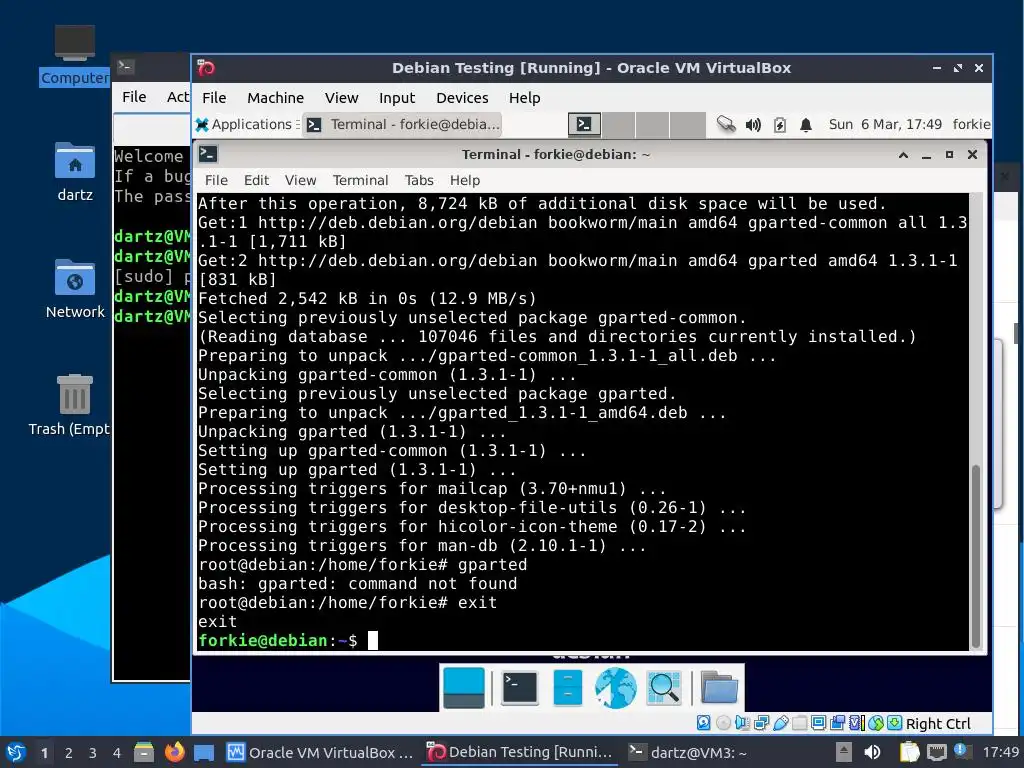Click the Right Ctrl host key label

(938, 724)
